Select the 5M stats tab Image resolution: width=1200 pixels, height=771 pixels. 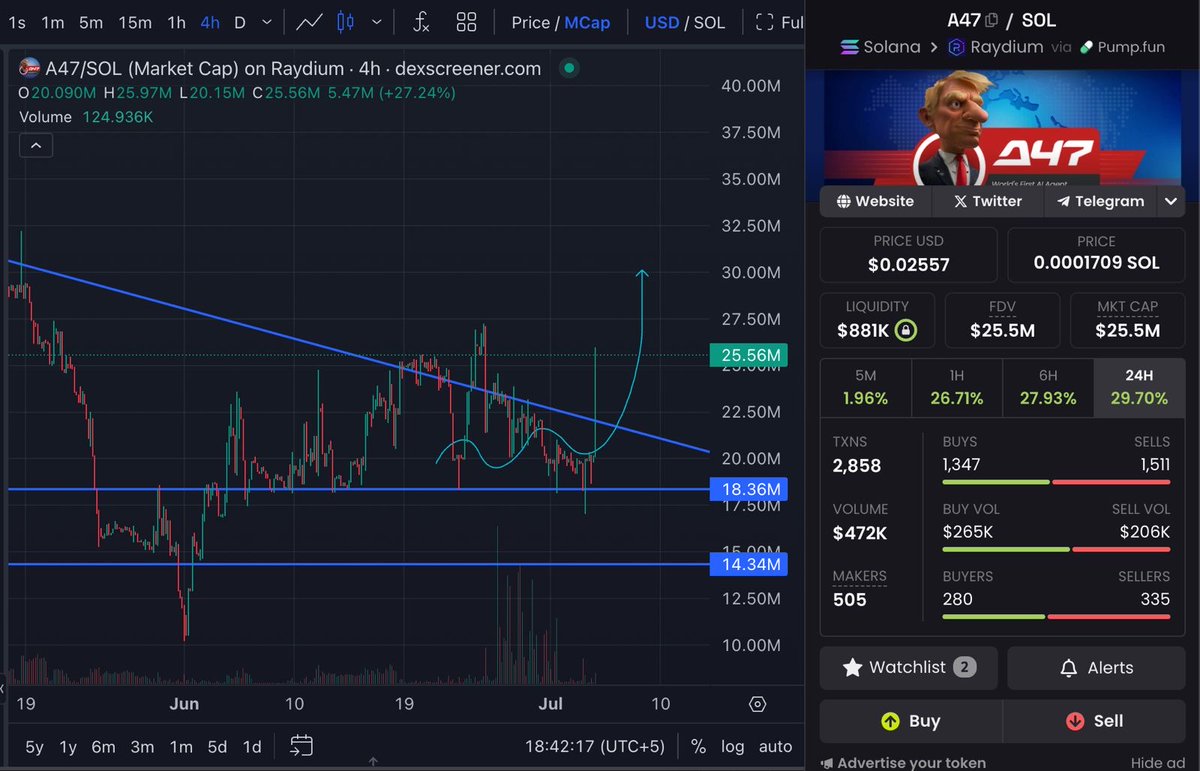pyautogui.click(x=866, y=388)
